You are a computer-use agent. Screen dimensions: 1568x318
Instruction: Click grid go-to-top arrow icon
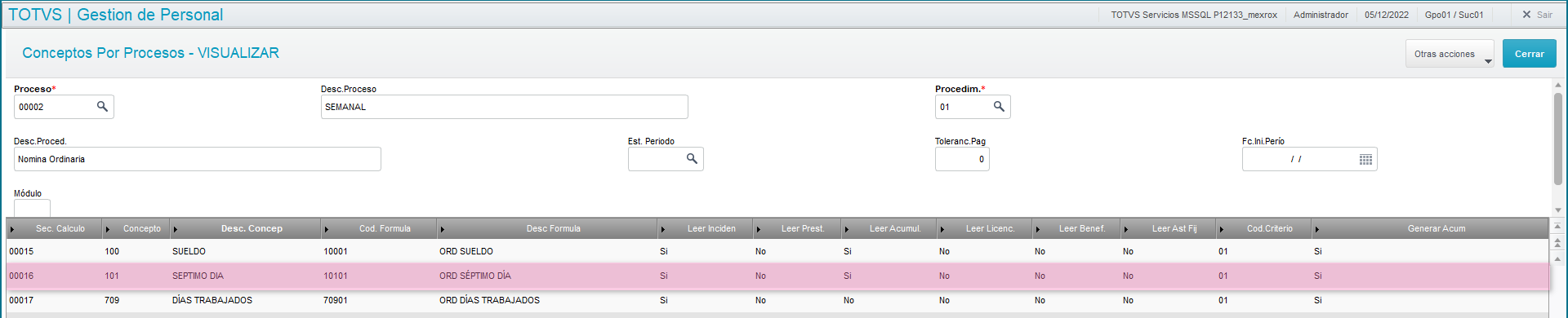(x=1558, y=226)
